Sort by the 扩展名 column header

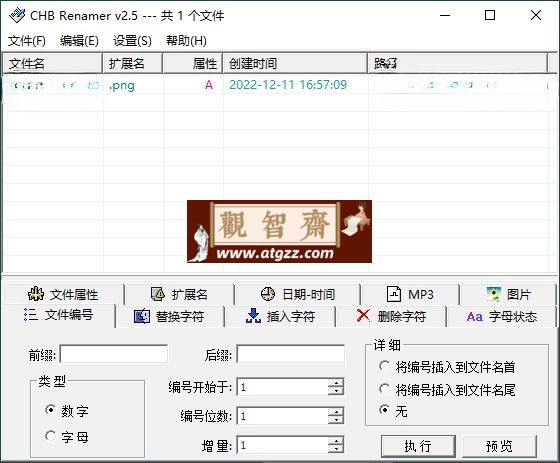(x=132, y=64)
